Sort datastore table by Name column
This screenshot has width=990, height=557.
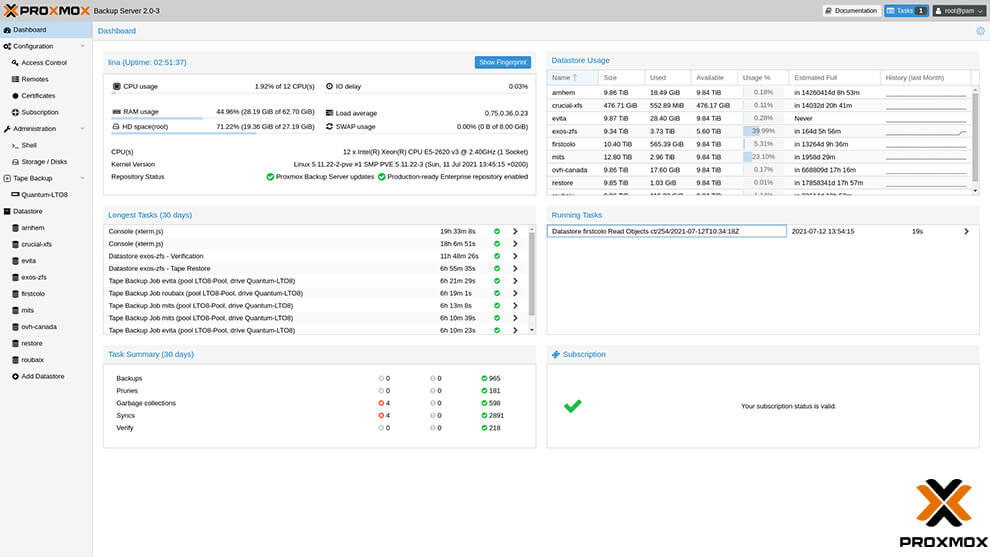point(573,78)
